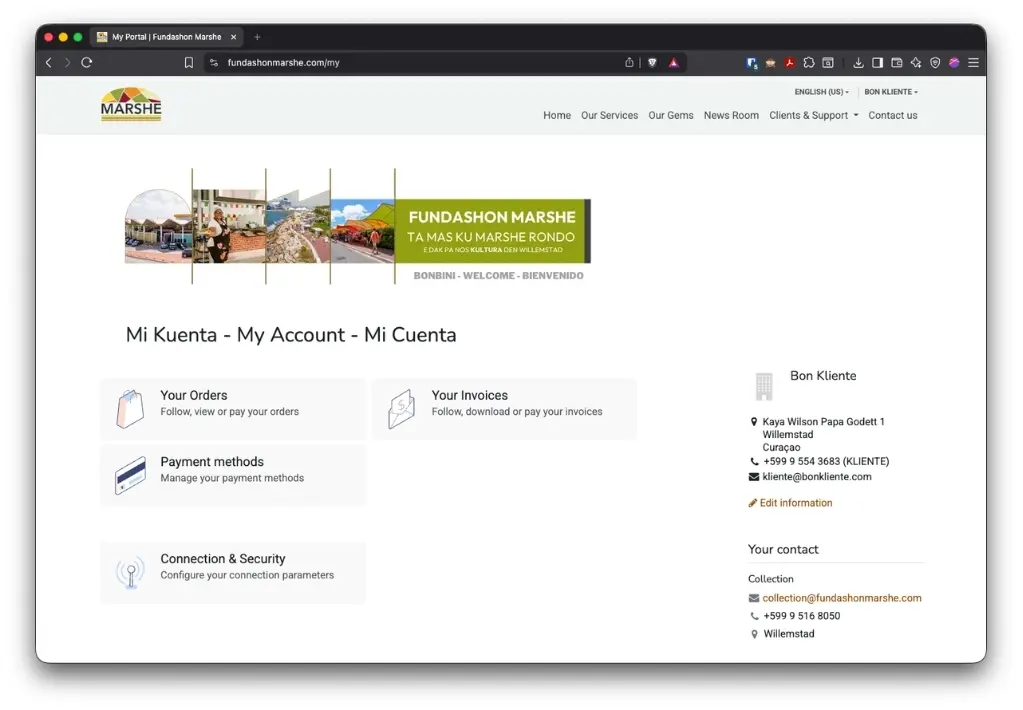Click the phone number +599 9 554 3683
The height and width of the screenshot is (710, 1023).
tap(826, 461)
